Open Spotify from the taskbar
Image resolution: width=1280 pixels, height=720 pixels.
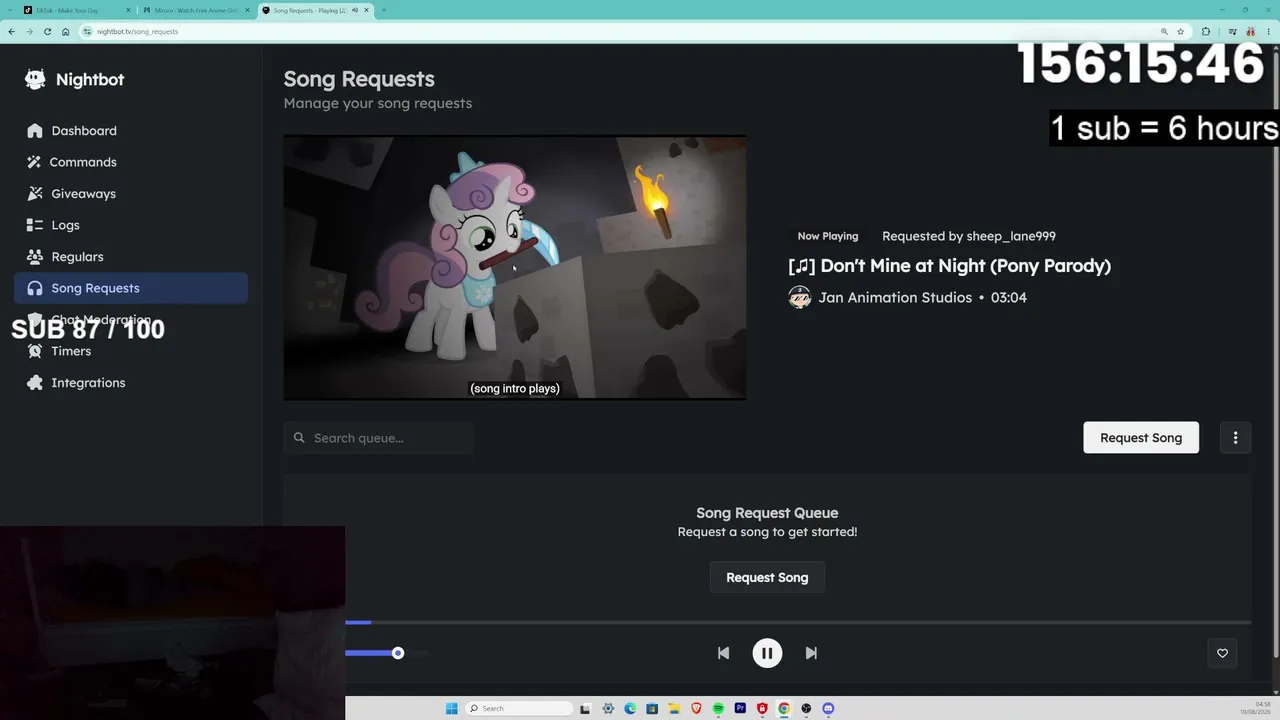tap(718, 709)
